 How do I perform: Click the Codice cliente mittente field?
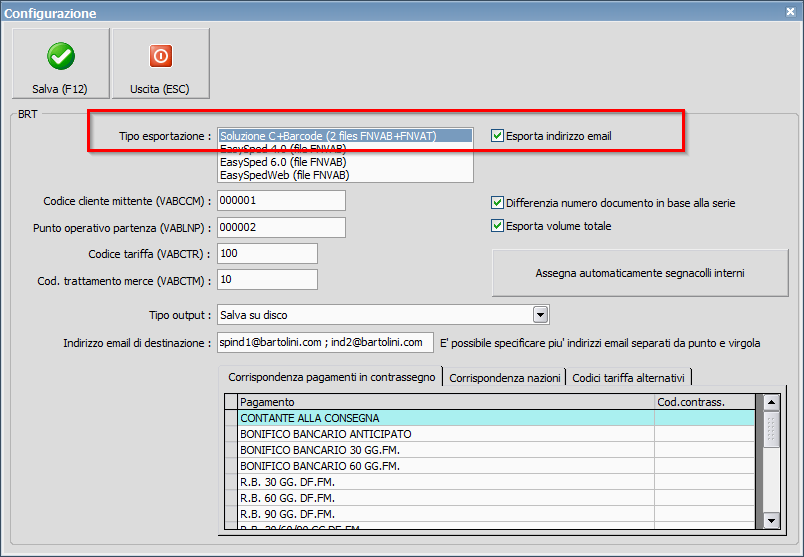point(281,201)
